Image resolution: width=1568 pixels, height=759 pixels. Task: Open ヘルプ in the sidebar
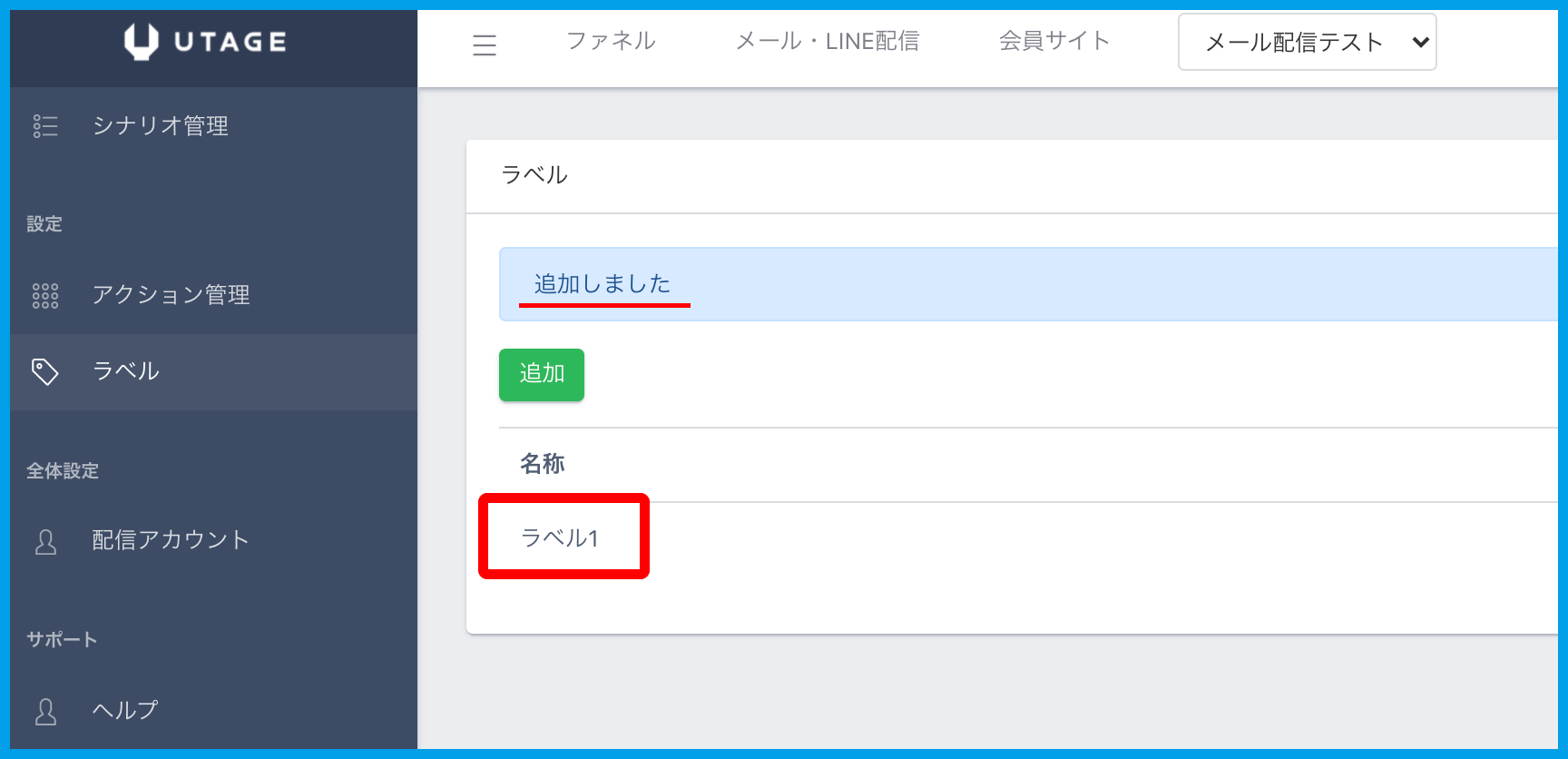pyautogui.click(x=125, y=710)
